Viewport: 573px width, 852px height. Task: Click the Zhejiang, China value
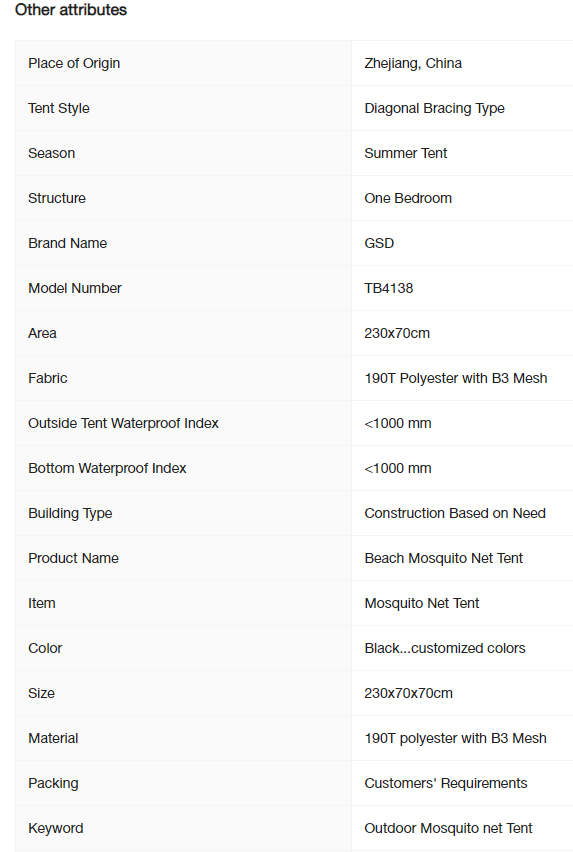[x=413, y=63]
